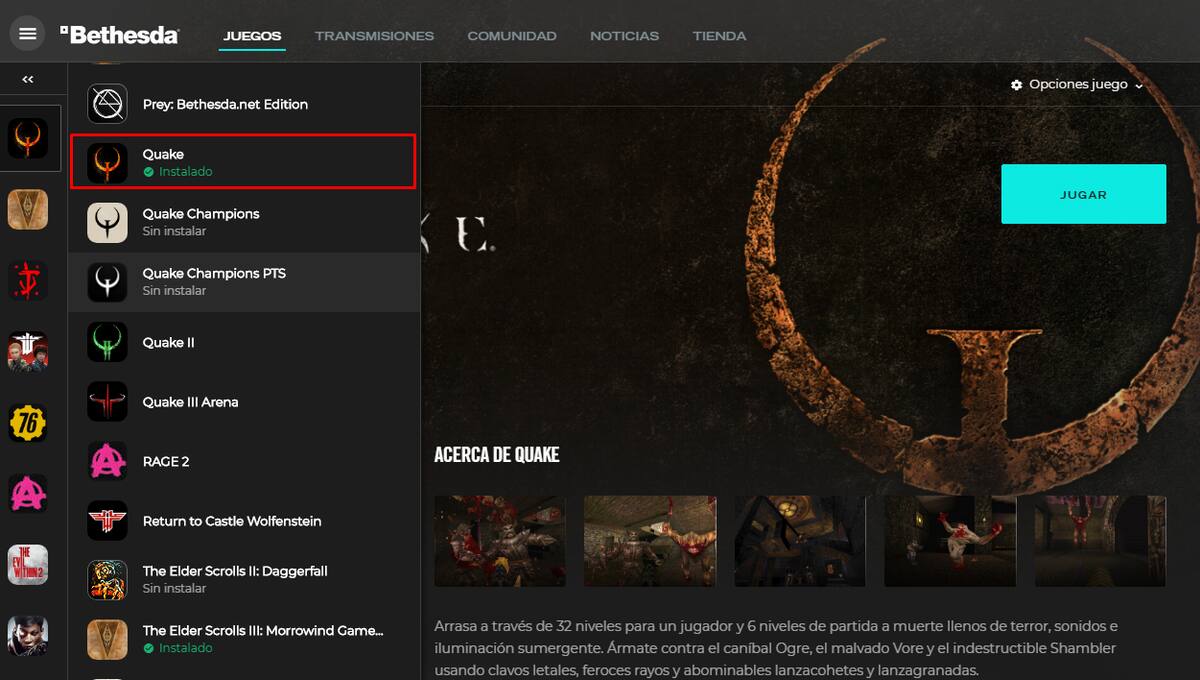
Task: Select pink RAGE 2 sidebar icon
Action: (x=28, y=494)
